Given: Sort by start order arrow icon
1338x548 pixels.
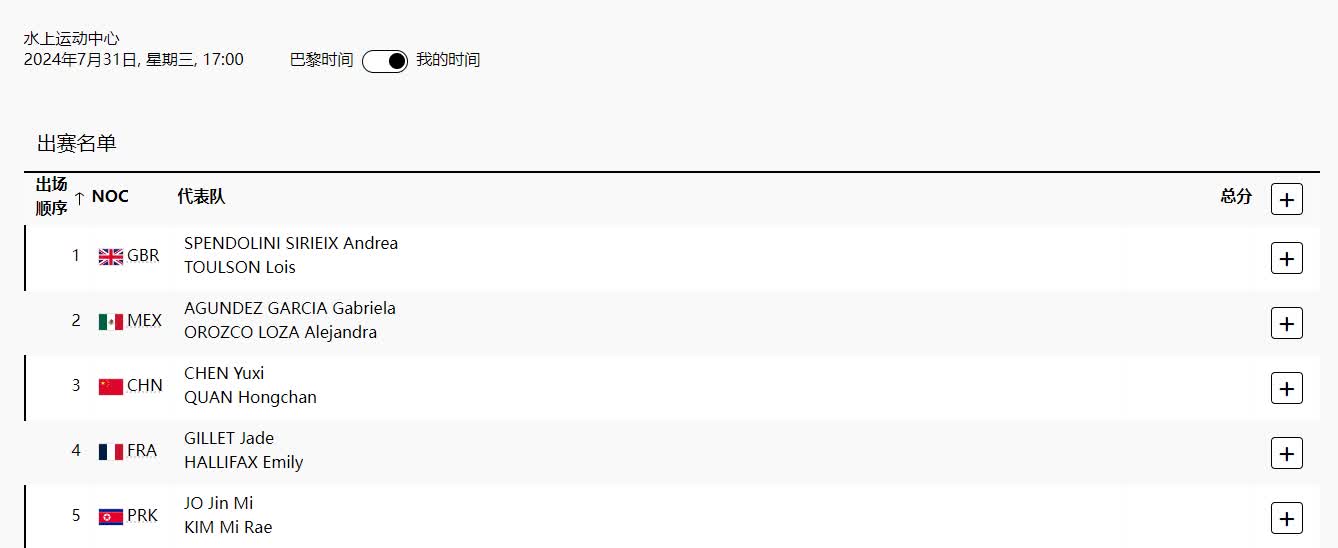Looking at the screenshot, I should coord(80,197).
